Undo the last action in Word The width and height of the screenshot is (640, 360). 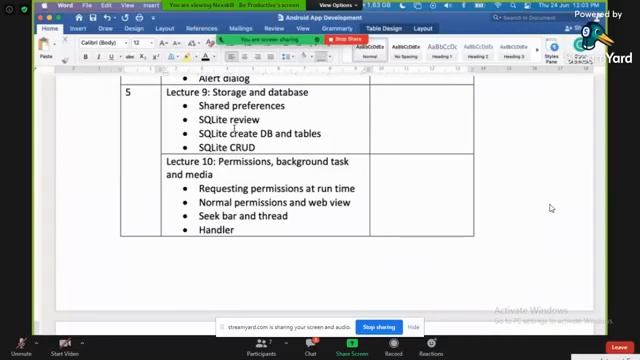[x=107, y=18]
